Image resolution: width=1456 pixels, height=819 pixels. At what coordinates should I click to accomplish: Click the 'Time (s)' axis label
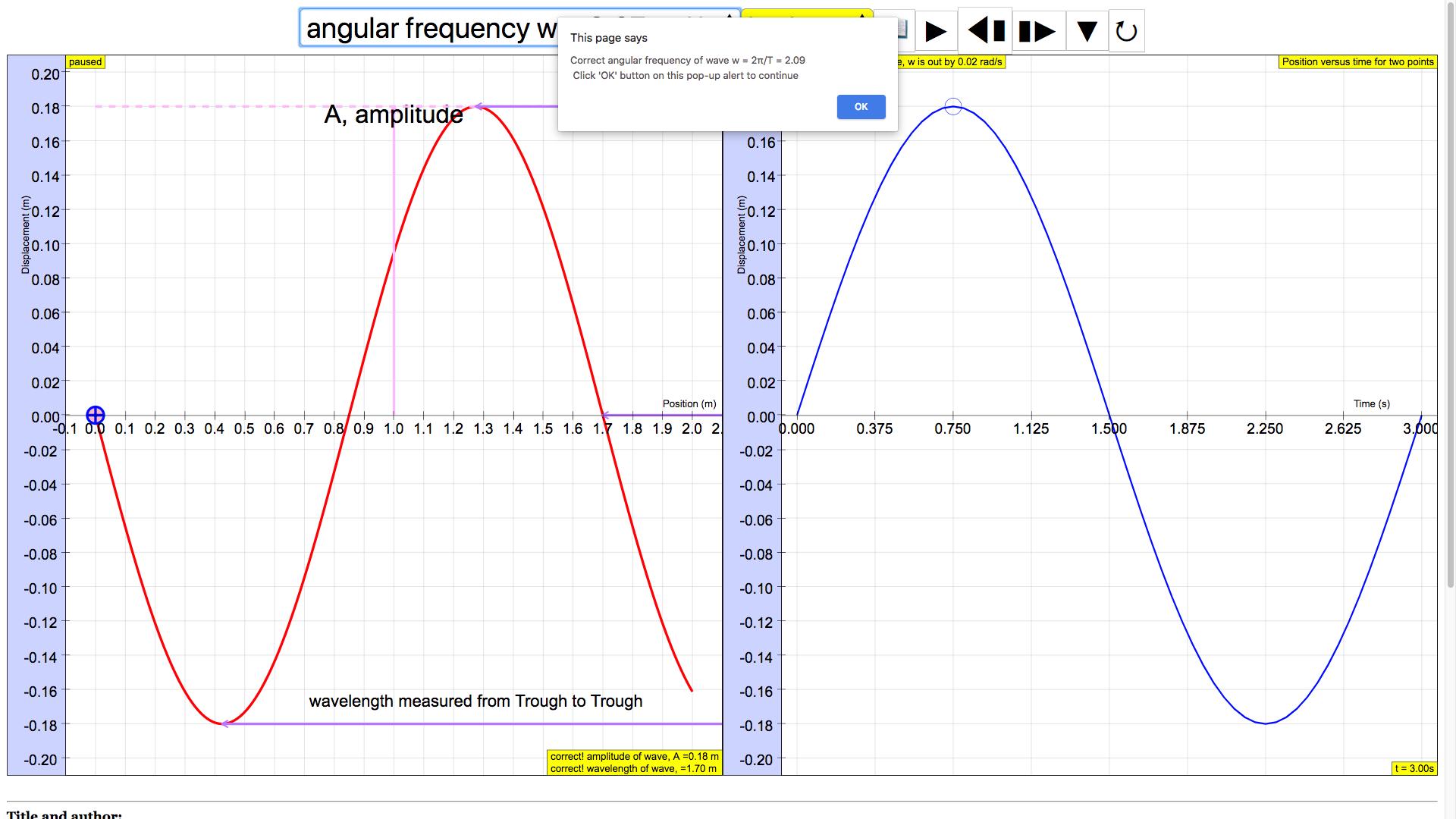(1372, 403)
